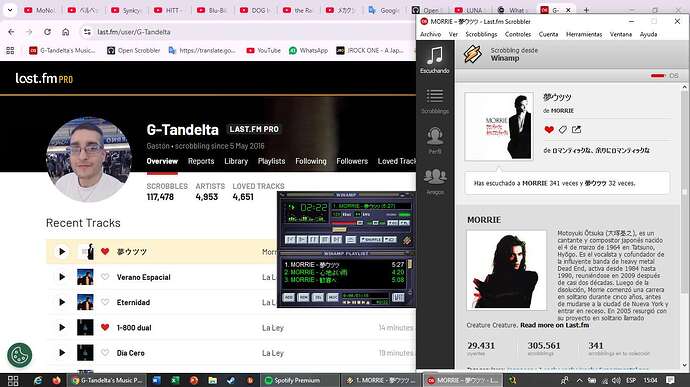Screen dimensions: 690x387
Task: Click SEL button in Winamp playlist
Action: click(x=318, y=297)
